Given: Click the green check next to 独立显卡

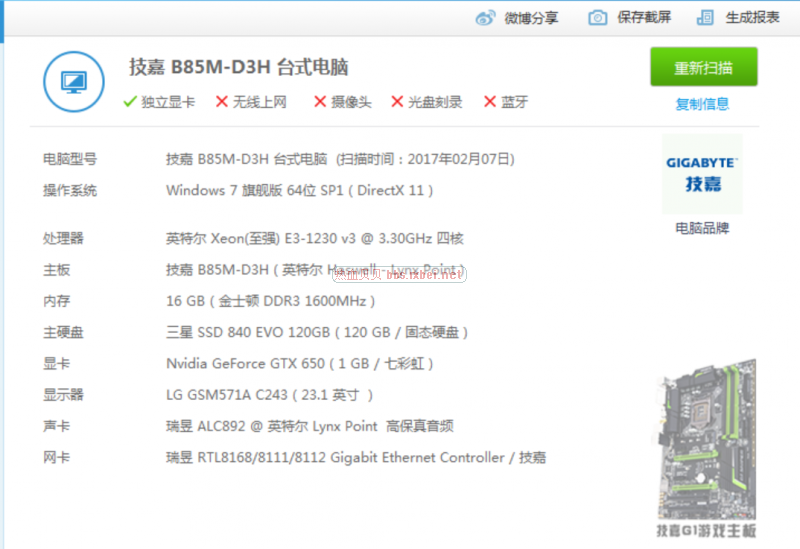Looking at the screenshot, I should (129, 102).
